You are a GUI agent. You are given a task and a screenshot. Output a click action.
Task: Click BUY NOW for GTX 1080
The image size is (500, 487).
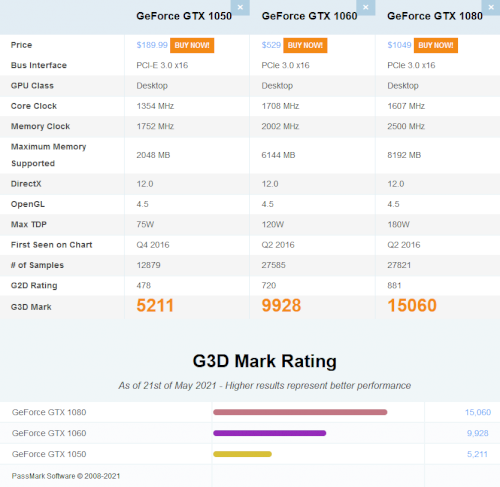(436, 45)
